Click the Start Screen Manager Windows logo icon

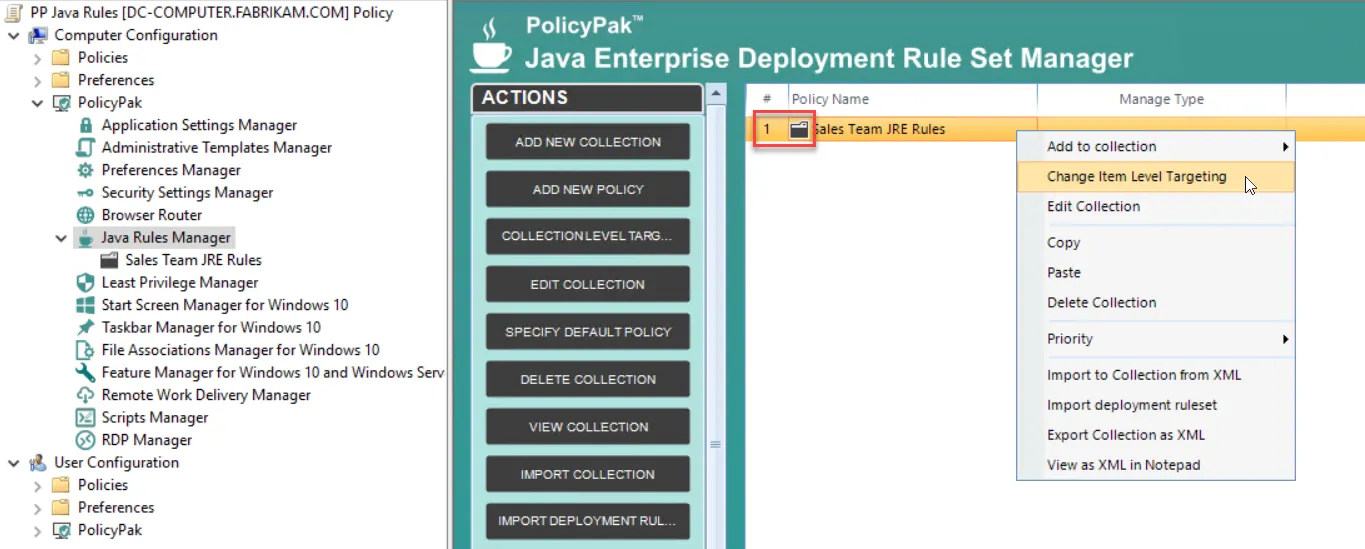[x=85, y=305]
